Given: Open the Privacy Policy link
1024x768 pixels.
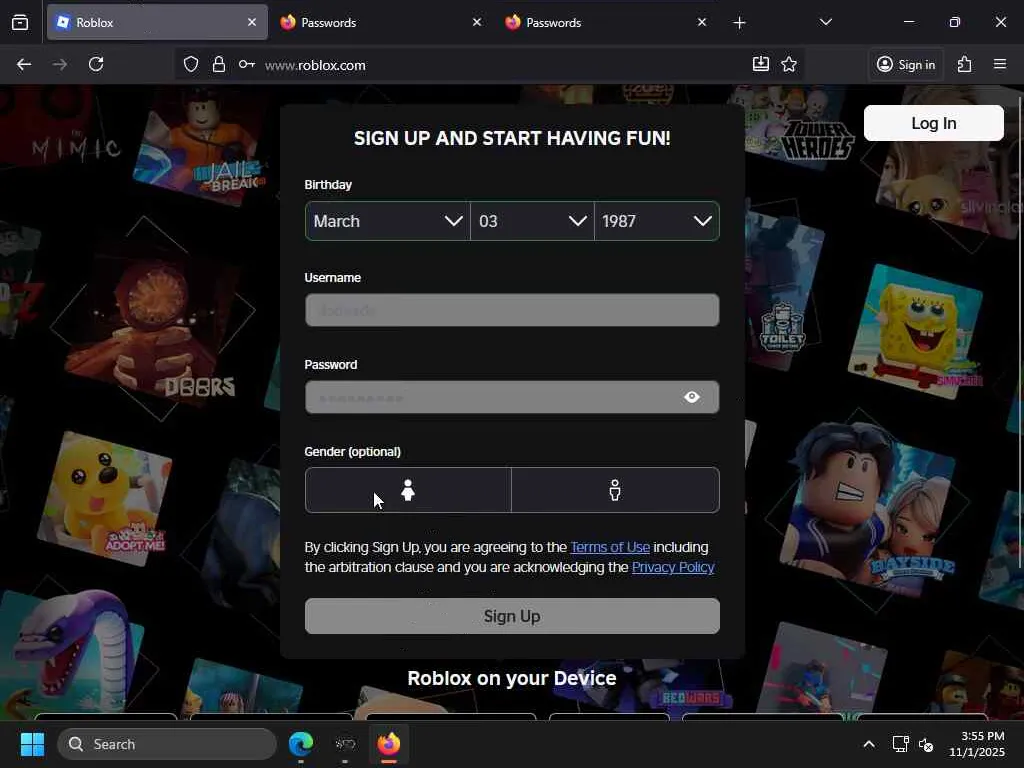Looking at the screenshot, I should (673, 567).
